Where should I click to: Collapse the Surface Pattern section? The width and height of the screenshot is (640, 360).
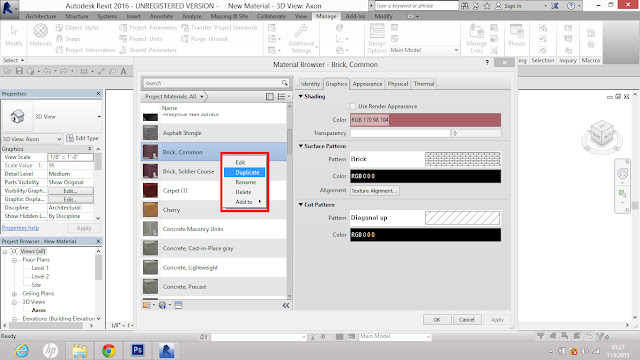tap(301, 146)
